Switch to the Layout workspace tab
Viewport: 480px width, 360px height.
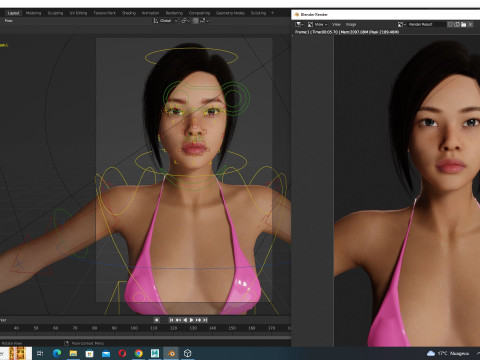pos(13,13)
